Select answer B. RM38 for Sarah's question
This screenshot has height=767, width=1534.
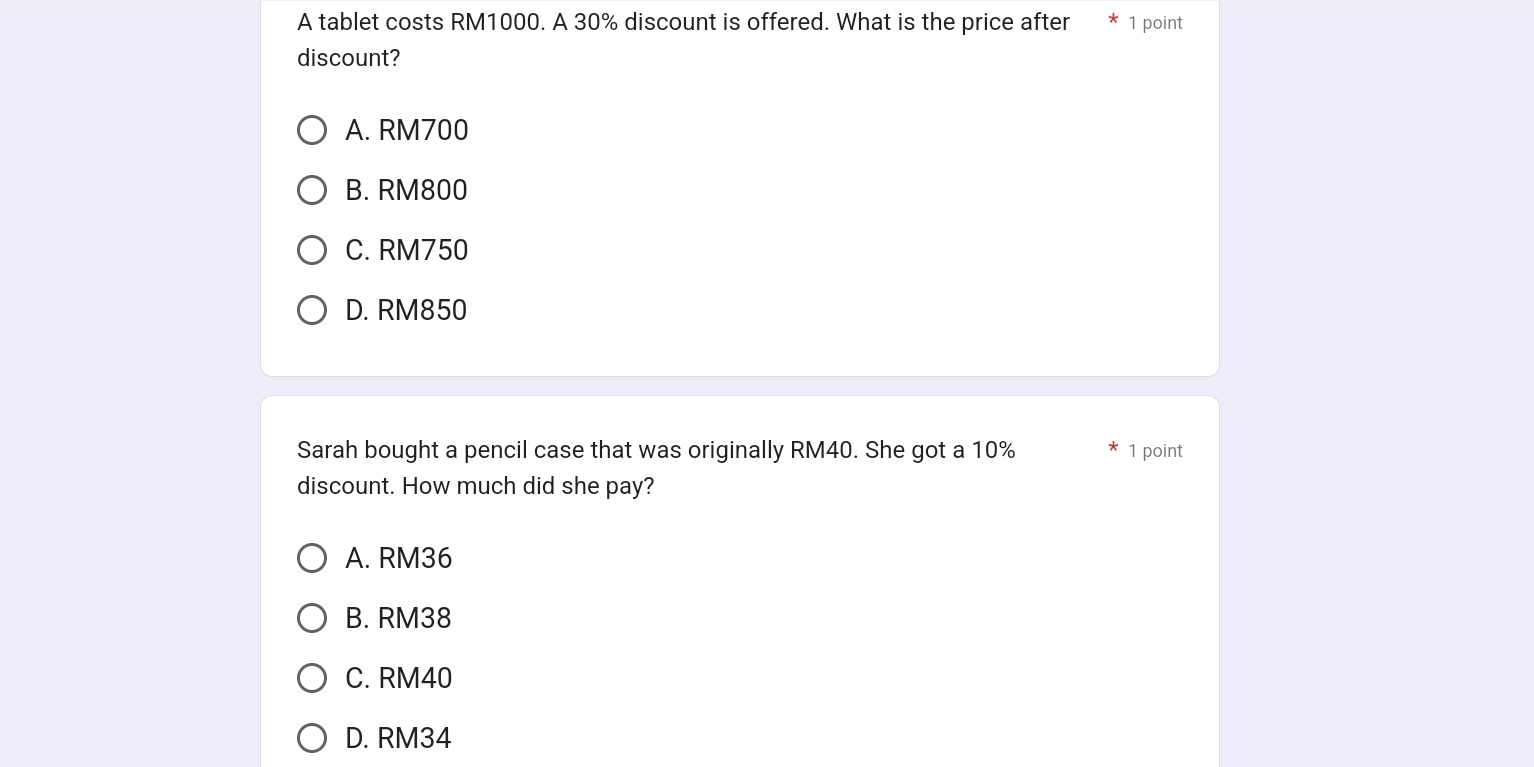pyautogui.click(x=312, y=618)
